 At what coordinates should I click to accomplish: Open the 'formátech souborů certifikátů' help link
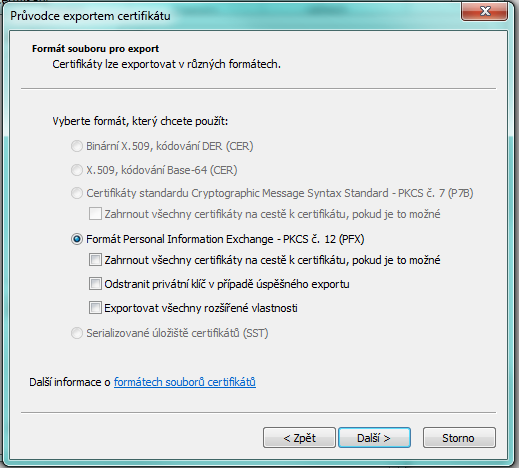pyautogui.click(x=185, y=382)
